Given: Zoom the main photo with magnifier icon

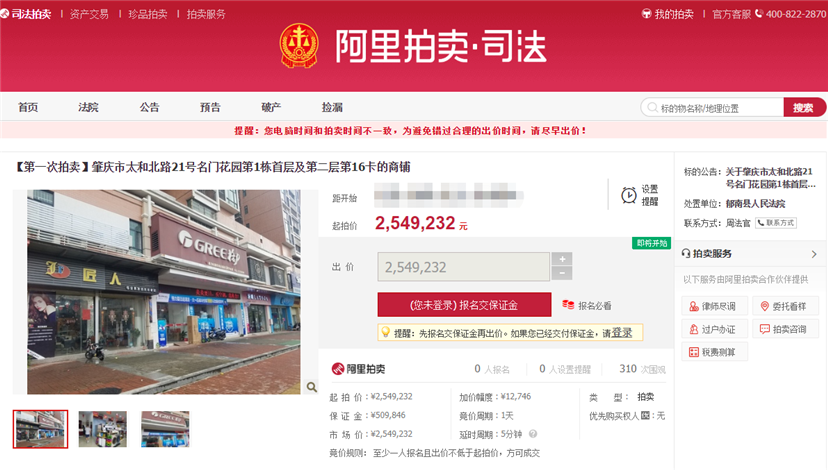Looking at the screenshot, I should coord(312,387).
